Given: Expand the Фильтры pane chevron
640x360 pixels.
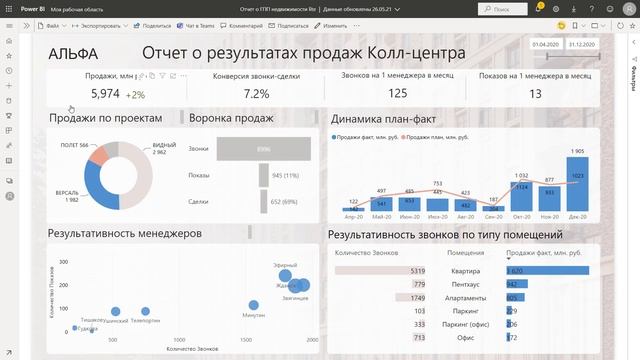Looking at the screenshot, I should point(633,42).
